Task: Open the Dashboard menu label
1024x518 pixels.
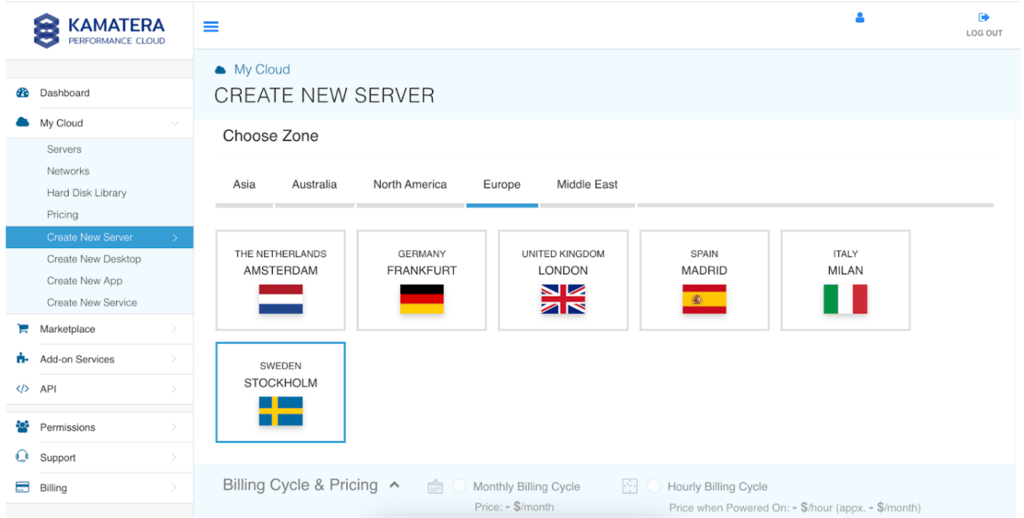Action: point(65,93)
